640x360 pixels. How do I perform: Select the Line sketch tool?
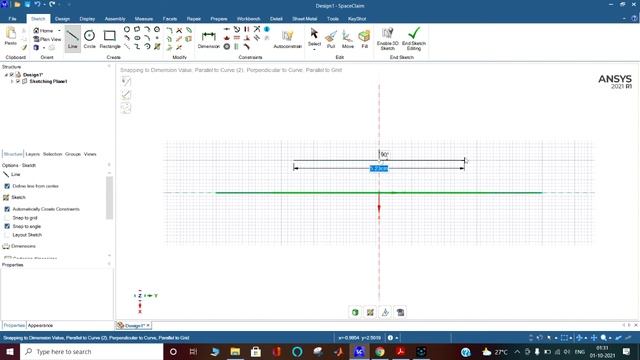(72, 39)
